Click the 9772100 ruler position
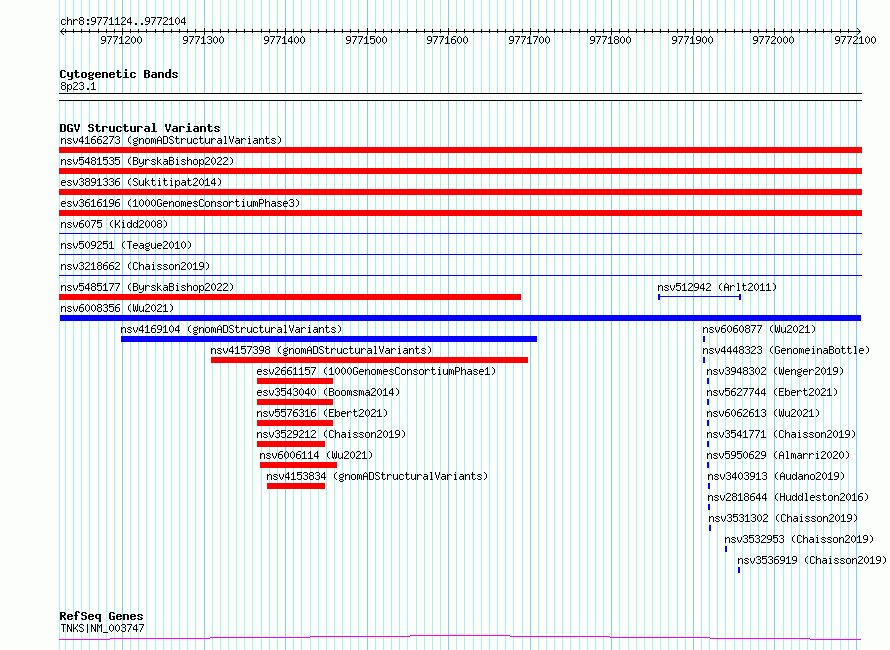The width and height of the screenshot is (890, 650). pyautogui.click(x=856, y=40)
